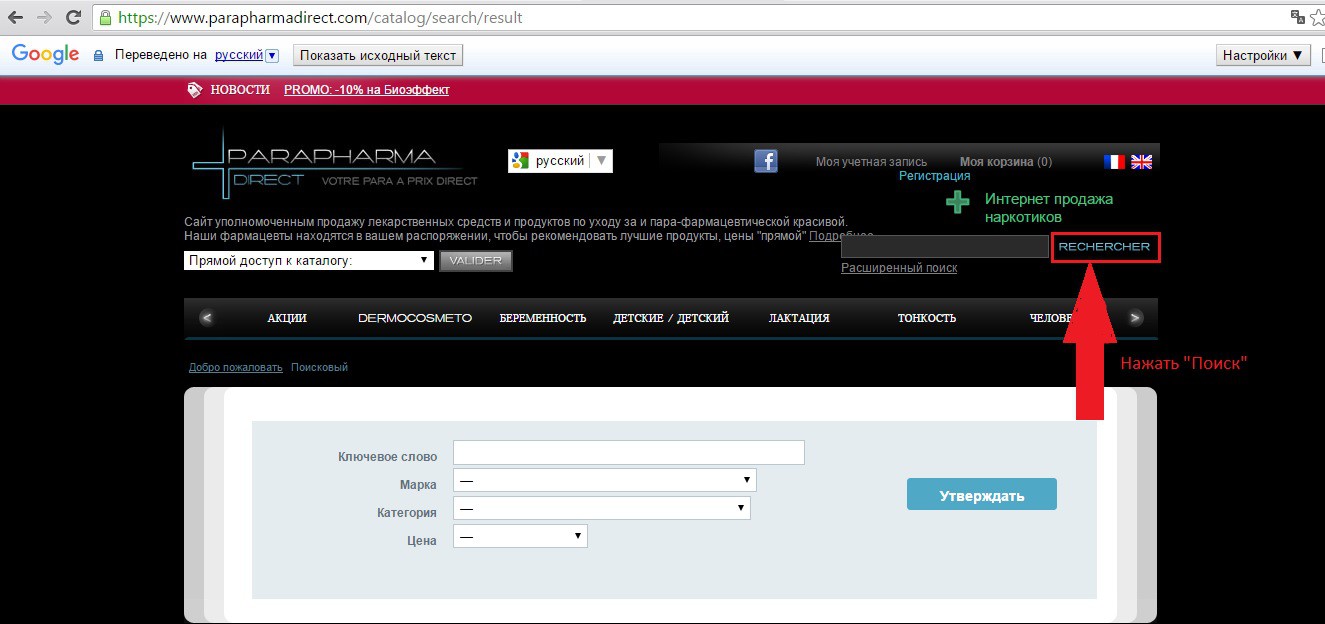Open 'Моя корзина (0)' cart link

click(1006, 162)
